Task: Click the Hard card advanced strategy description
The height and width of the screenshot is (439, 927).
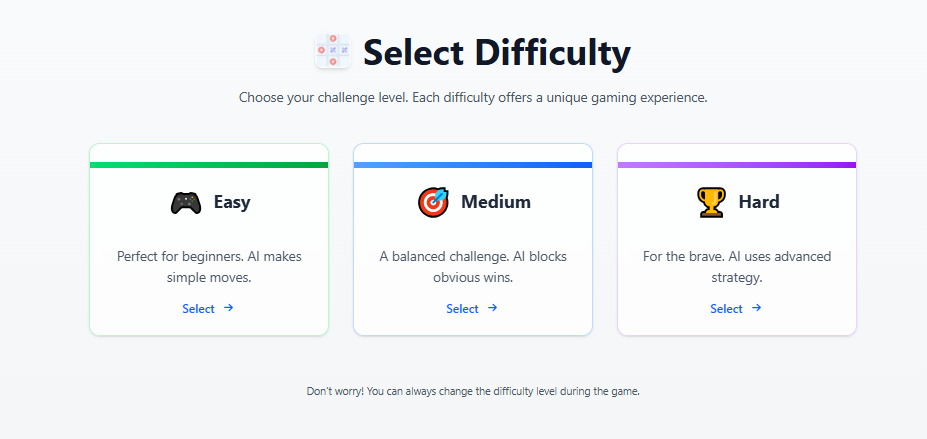Action: [x=737, y=267]
